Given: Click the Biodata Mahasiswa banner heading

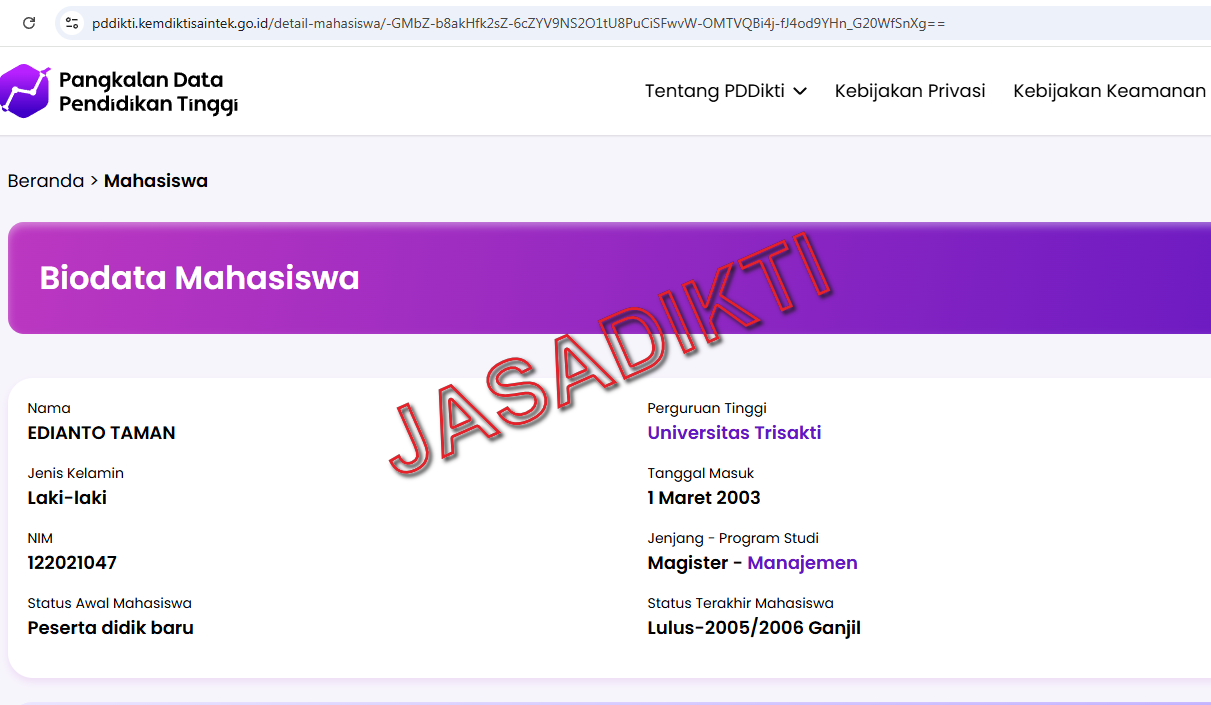Looking at the screenshot, I should coord(199,278).
